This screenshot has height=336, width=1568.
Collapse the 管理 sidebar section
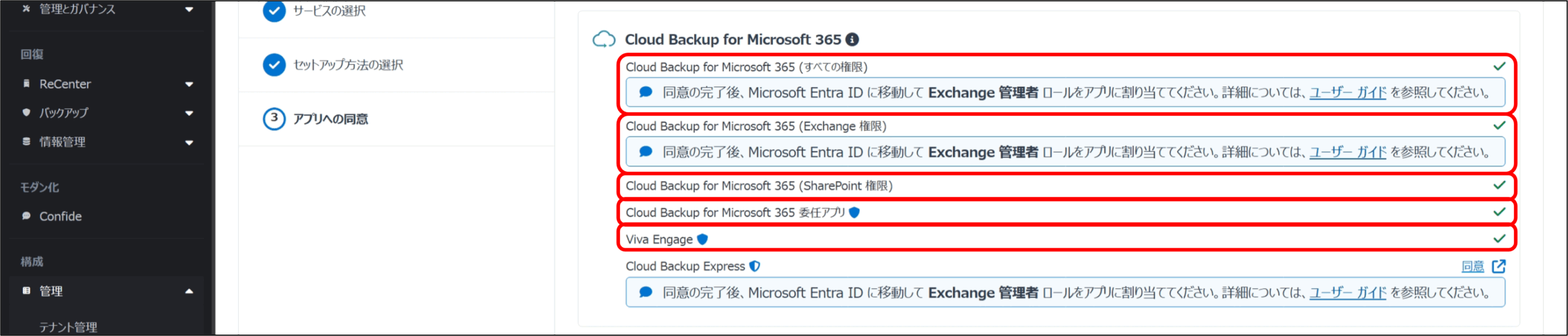pyautogui.click(x=189, y=291)
